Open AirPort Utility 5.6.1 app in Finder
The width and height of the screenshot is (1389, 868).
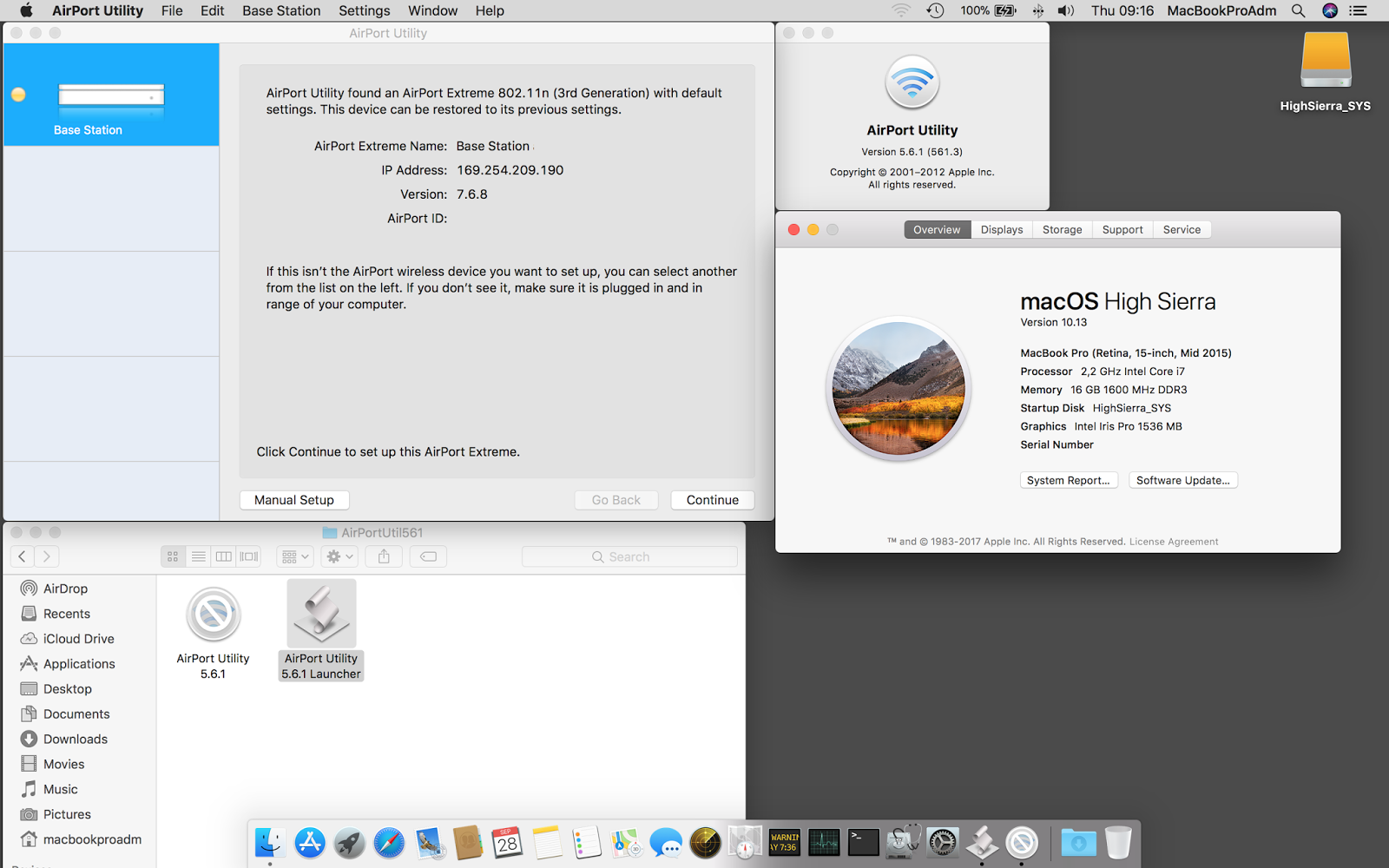213,633
